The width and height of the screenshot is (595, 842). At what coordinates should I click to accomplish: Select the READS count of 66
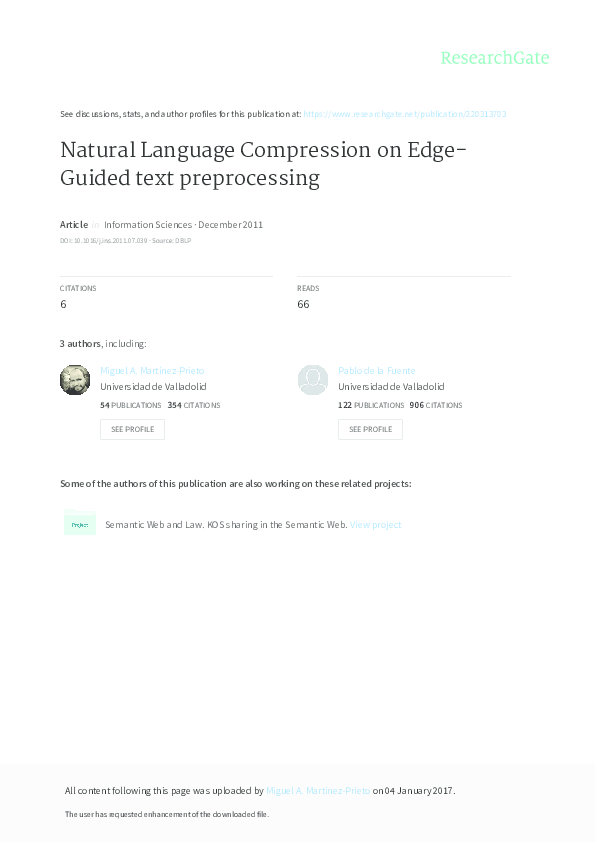pyautogui.click(x=306, y=303)
